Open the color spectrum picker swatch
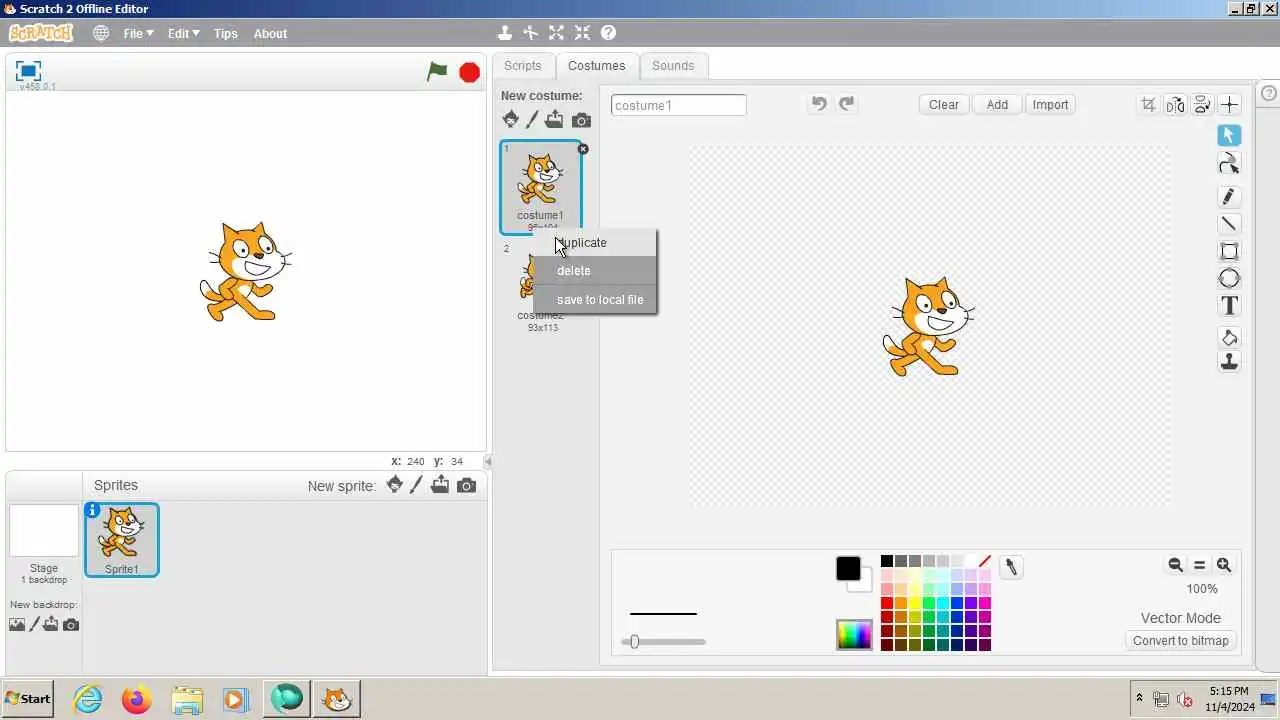This screenshot has height=720, width=1280. 854,635
